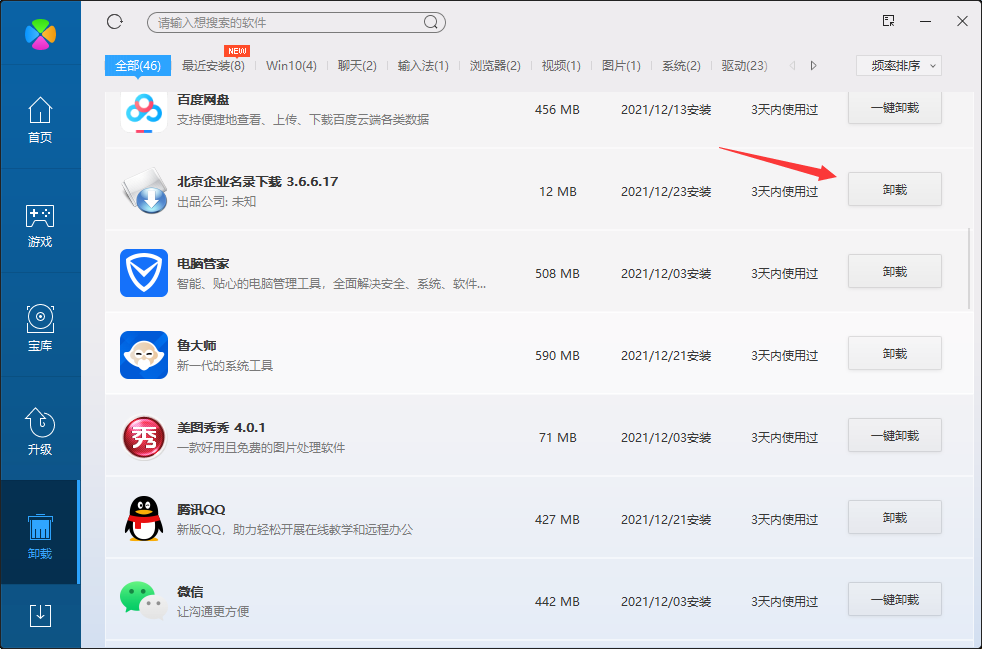
Task: Go to the 游戏 games section
Action: tap(40, 225)
